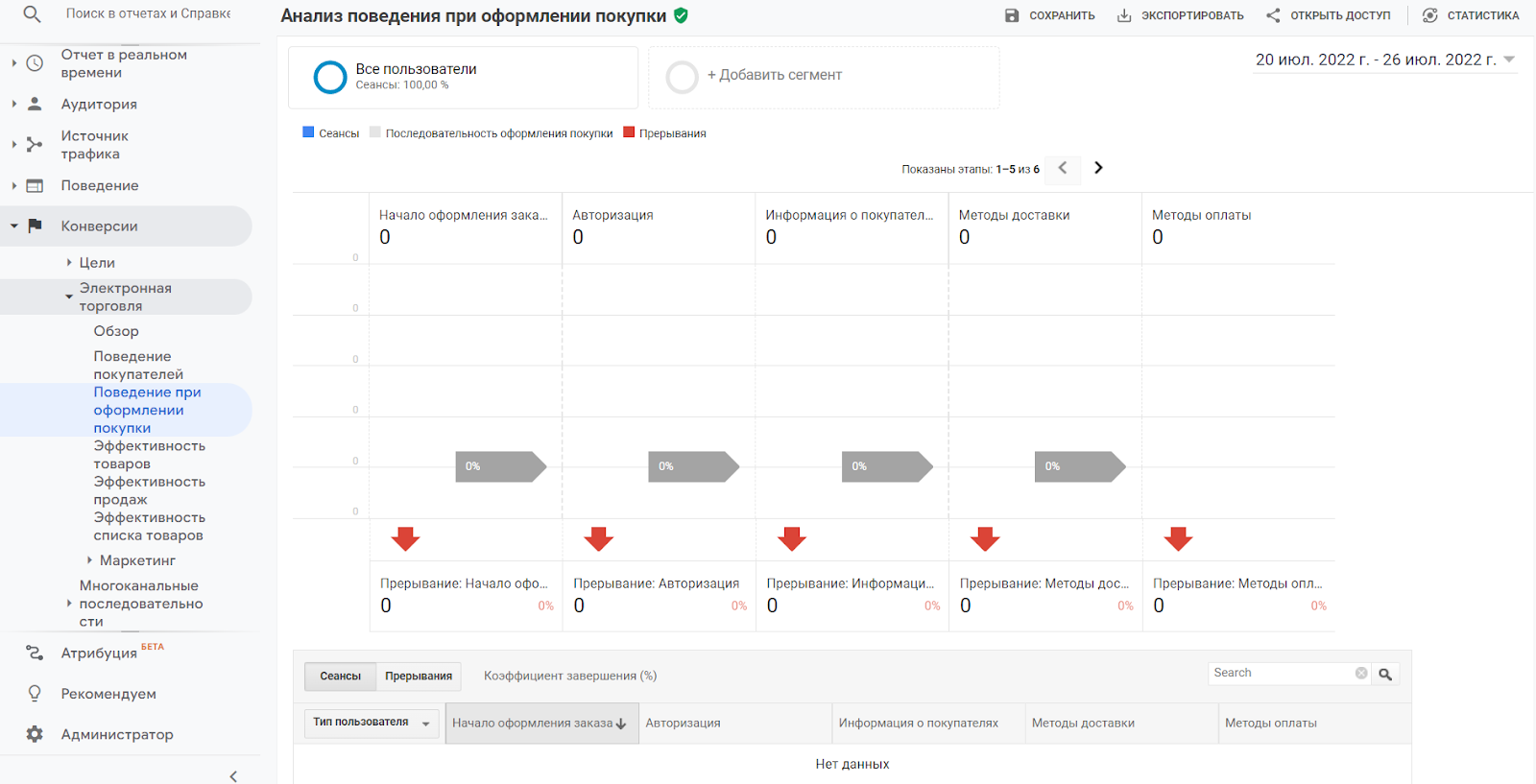Click 'Все пользователи' segment card

point(463,77)
